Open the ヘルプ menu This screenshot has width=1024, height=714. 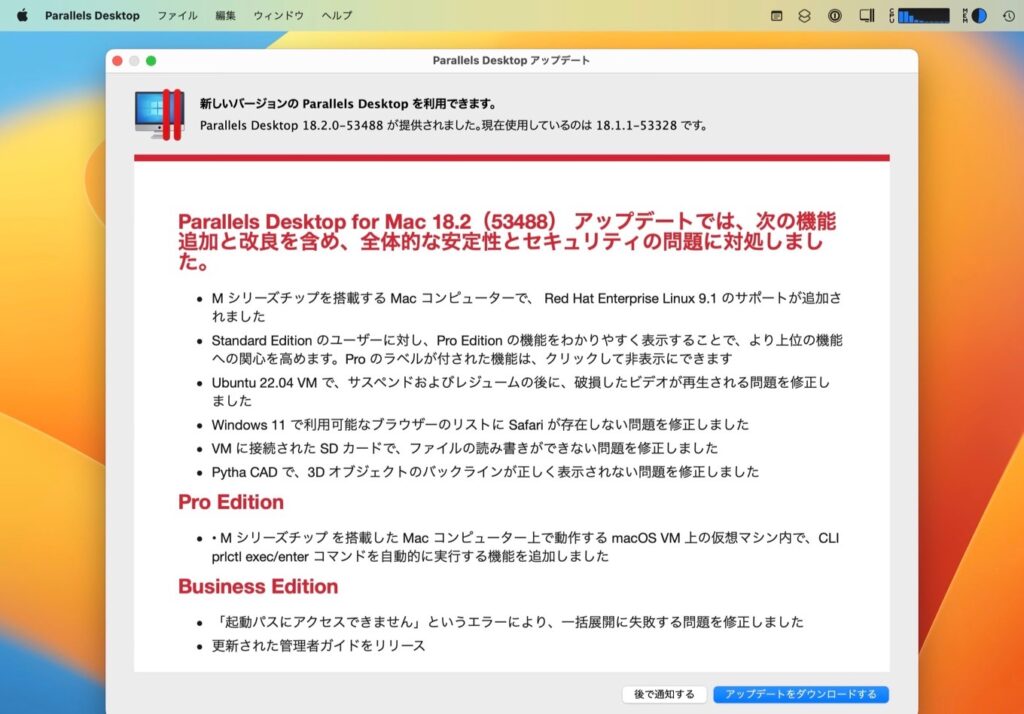click(x=337, y=15)
